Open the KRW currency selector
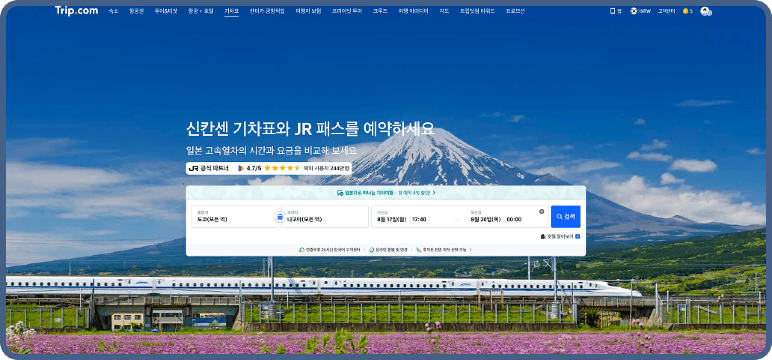Viewport: 772px width, 360px height. pos(645,11)
